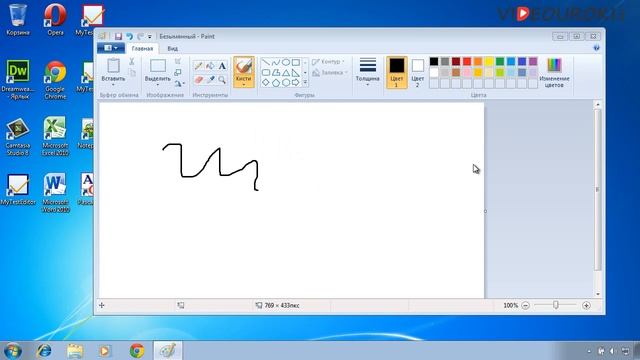Click the Вставить paste clipboard button
640x360 pixels.
click(113, 69)
